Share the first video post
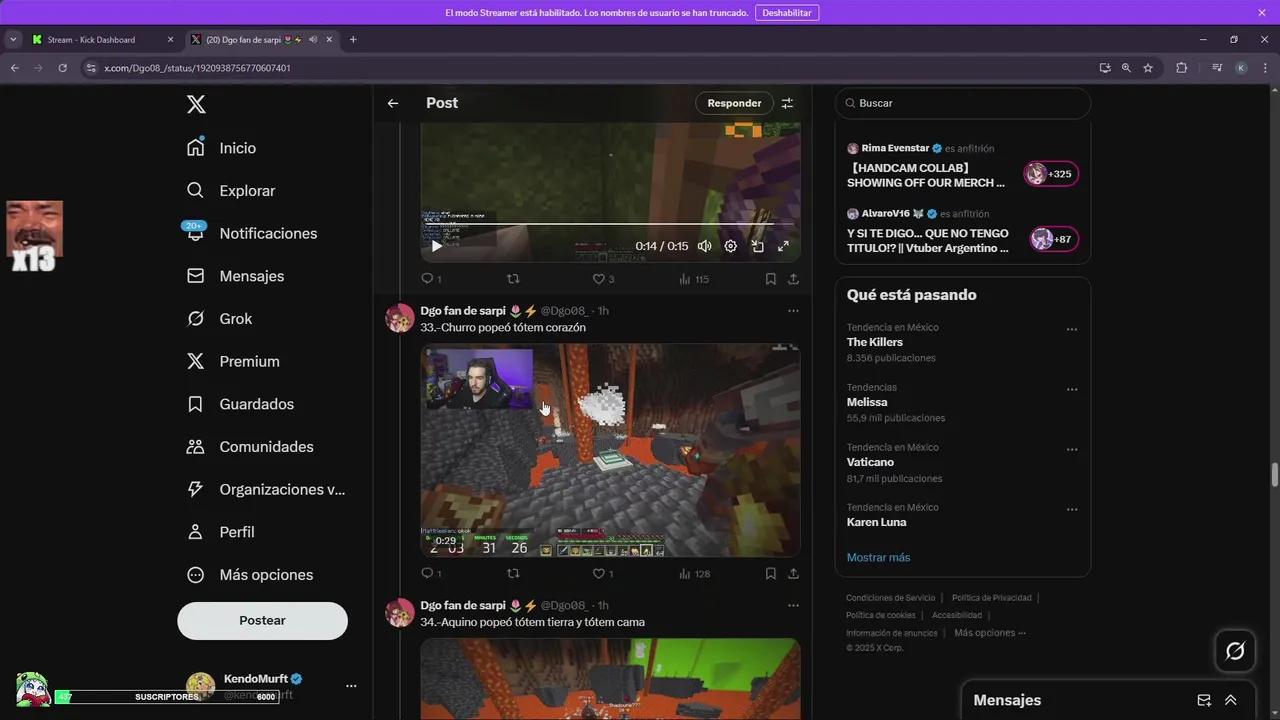The width and height of the screenshot is (1280, 720). [793, 279]
